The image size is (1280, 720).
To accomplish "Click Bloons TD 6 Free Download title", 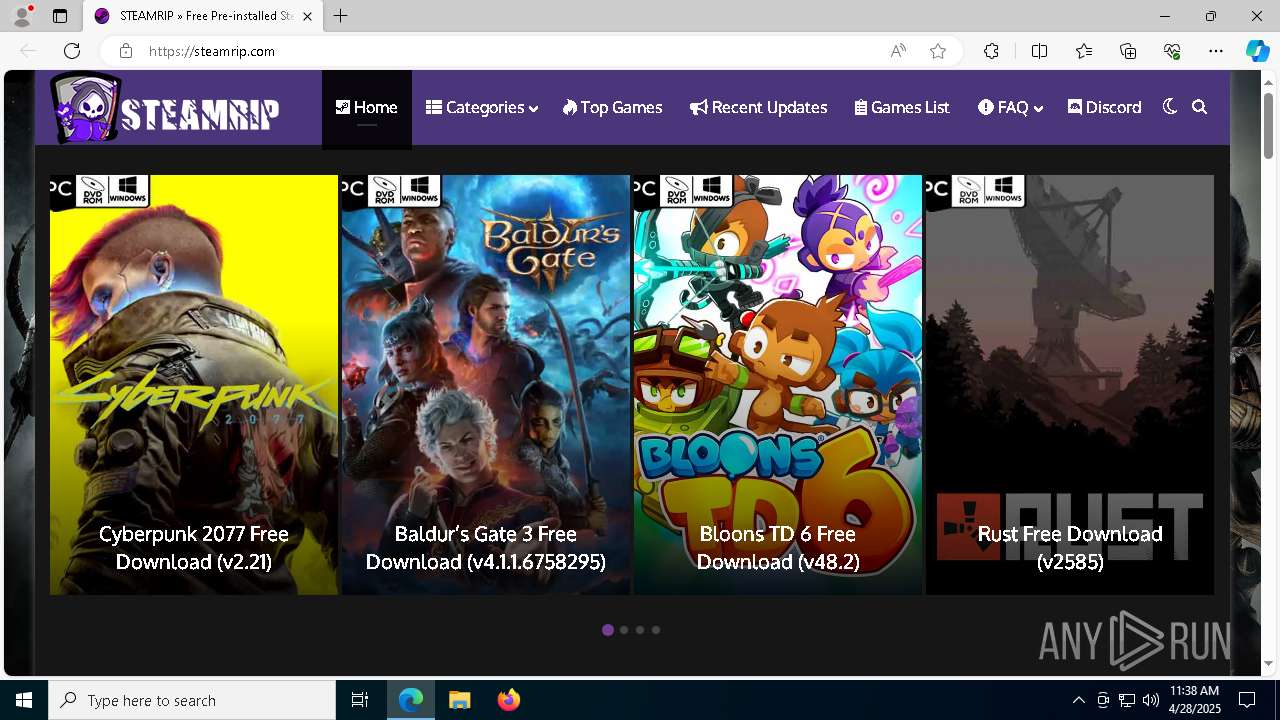I will pos(778,548).
